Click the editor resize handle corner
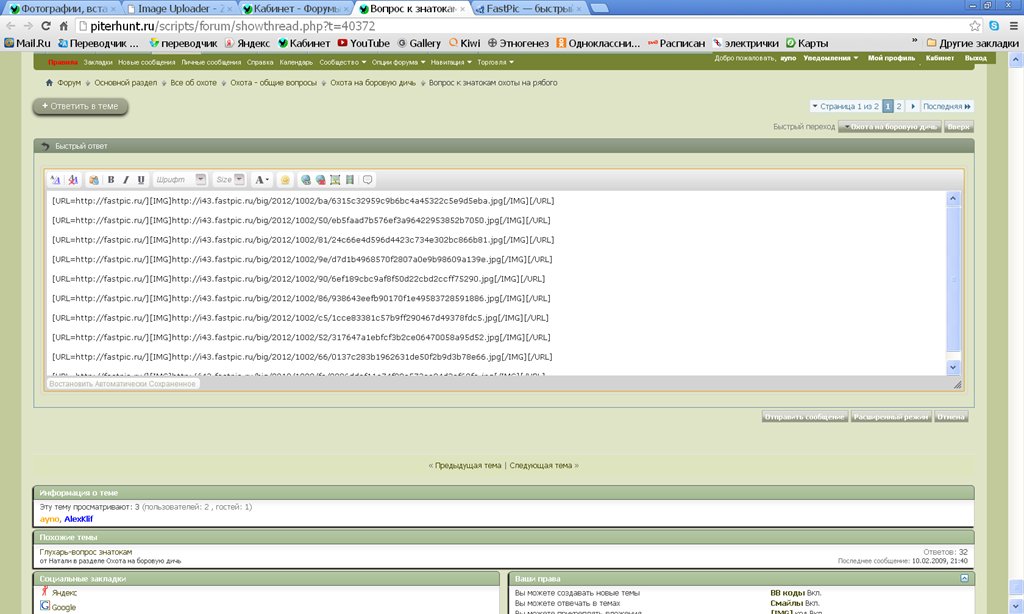Screen dimensions: 1024x614 (x=957, y=385)
